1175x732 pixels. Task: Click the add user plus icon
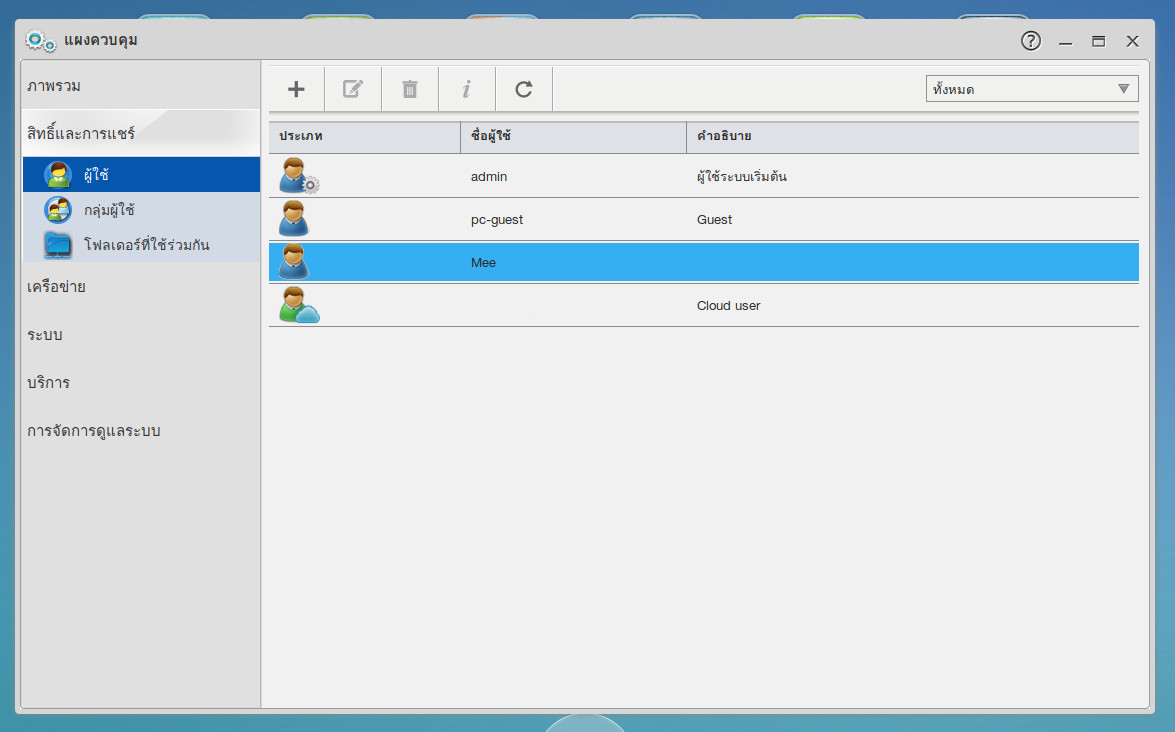click(296, 89)
